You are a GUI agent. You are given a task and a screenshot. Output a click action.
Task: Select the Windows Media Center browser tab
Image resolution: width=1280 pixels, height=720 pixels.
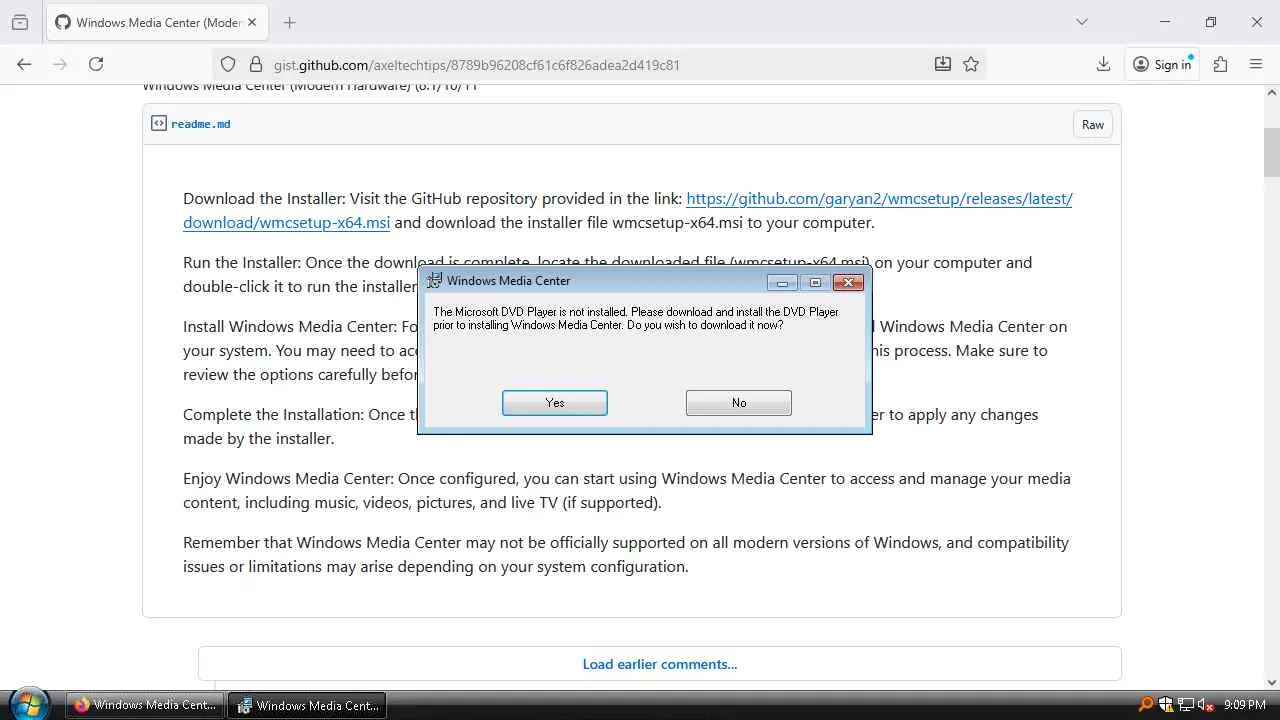(156, 22)
